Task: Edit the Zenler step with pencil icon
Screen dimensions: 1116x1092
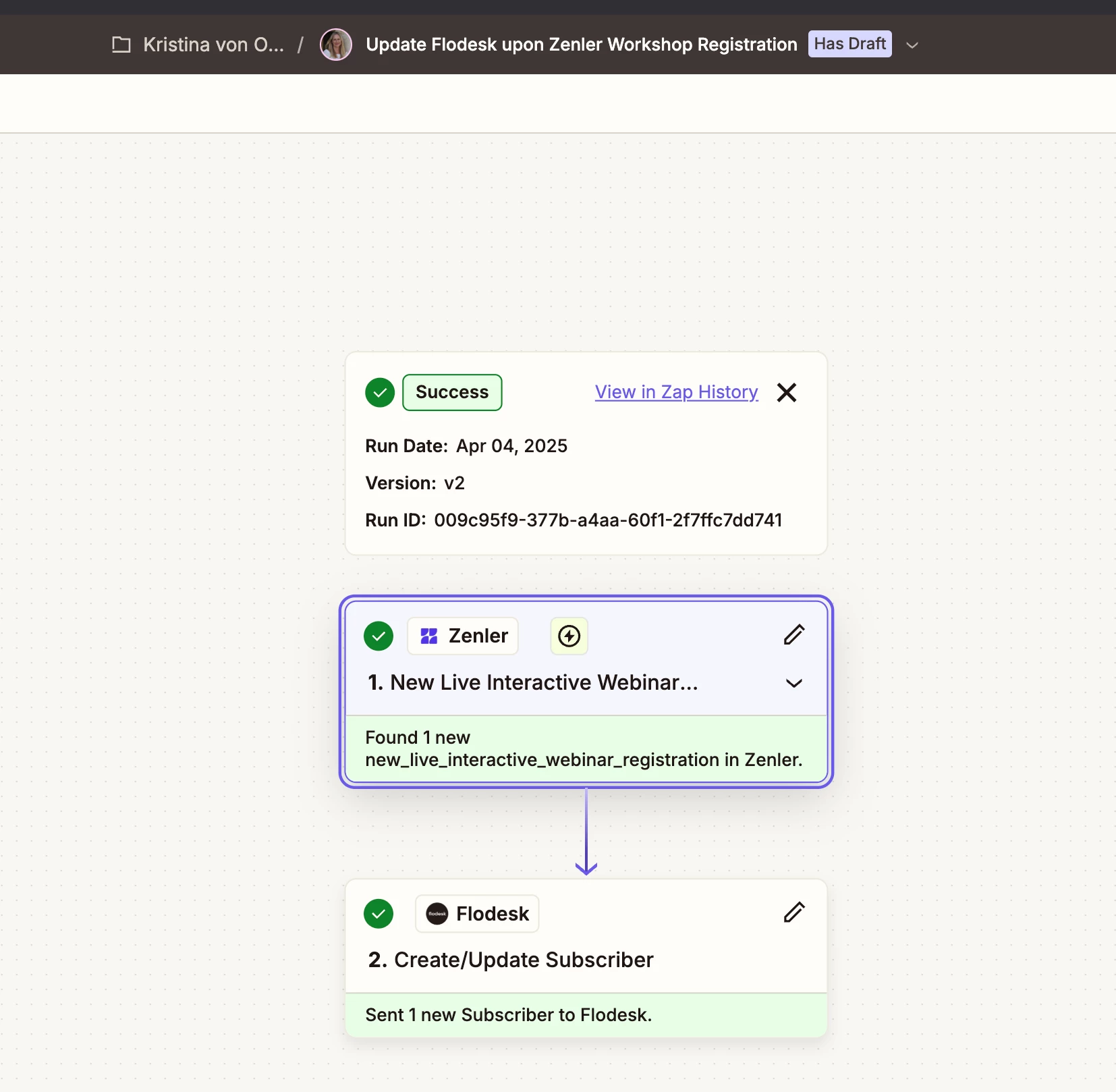Action: pyautogui.click(x=794, y=635)
